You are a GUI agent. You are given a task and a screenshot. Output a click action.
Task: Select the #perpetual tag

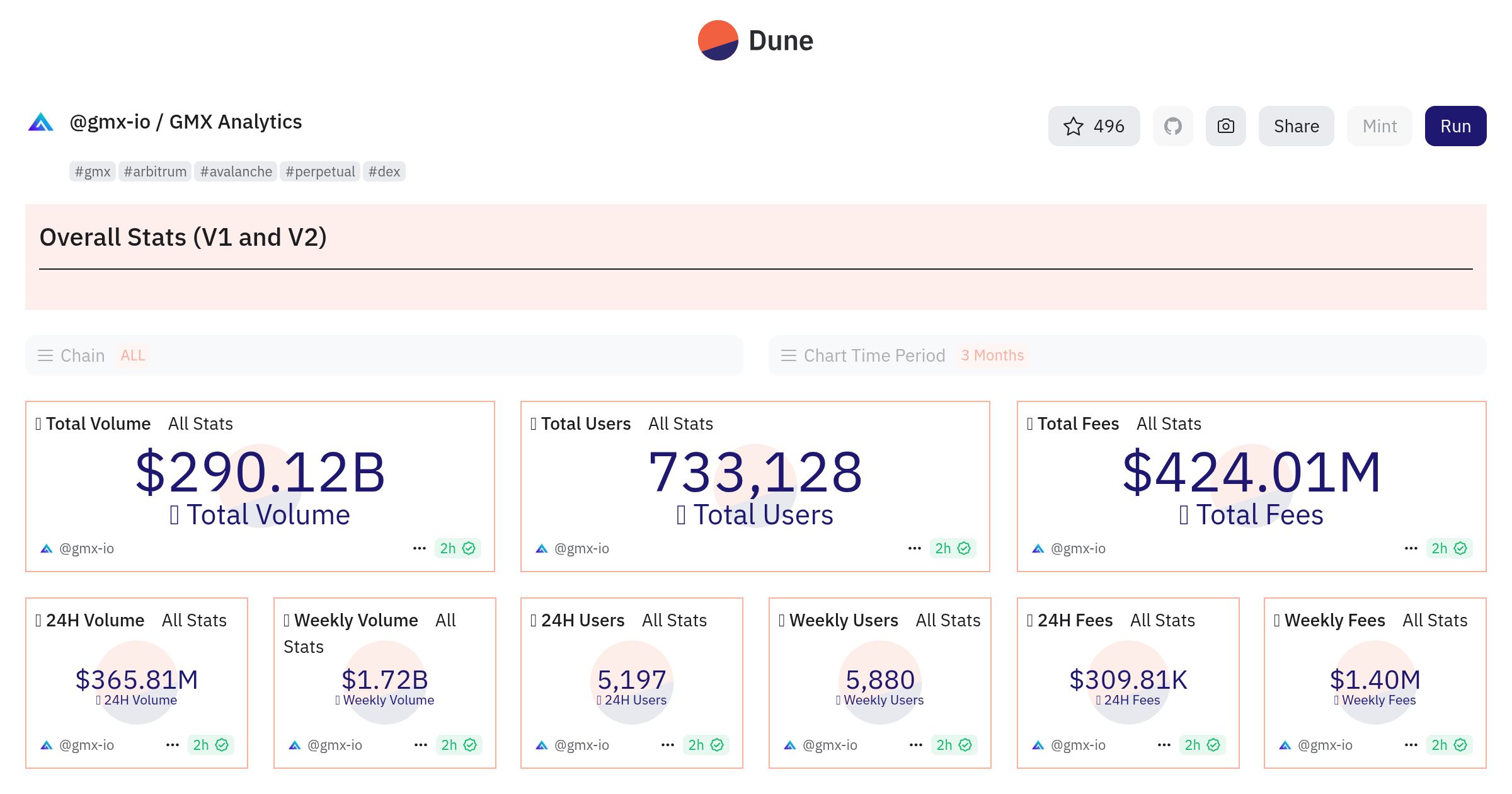pos(320,171)
